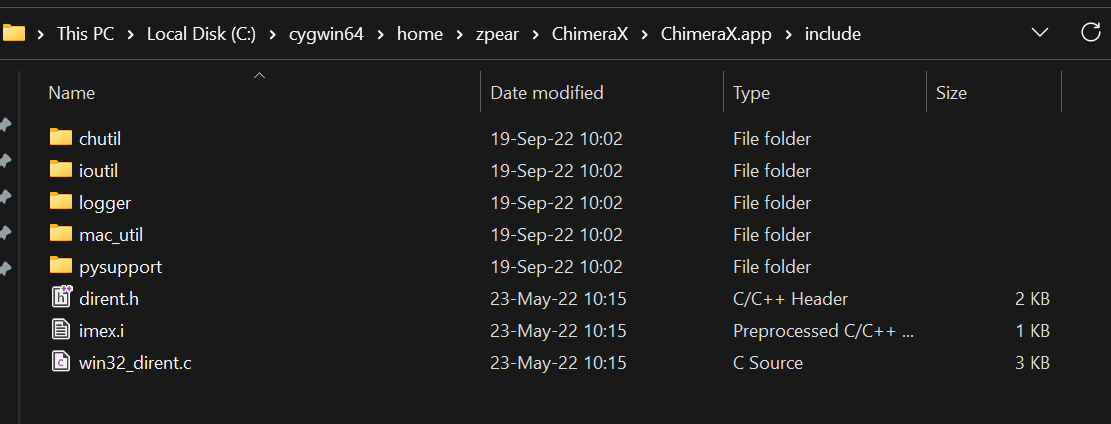Screen dimensions: 1111x424
Task: Jump to This PC in address bar
Action: click(x=85, y=34)
